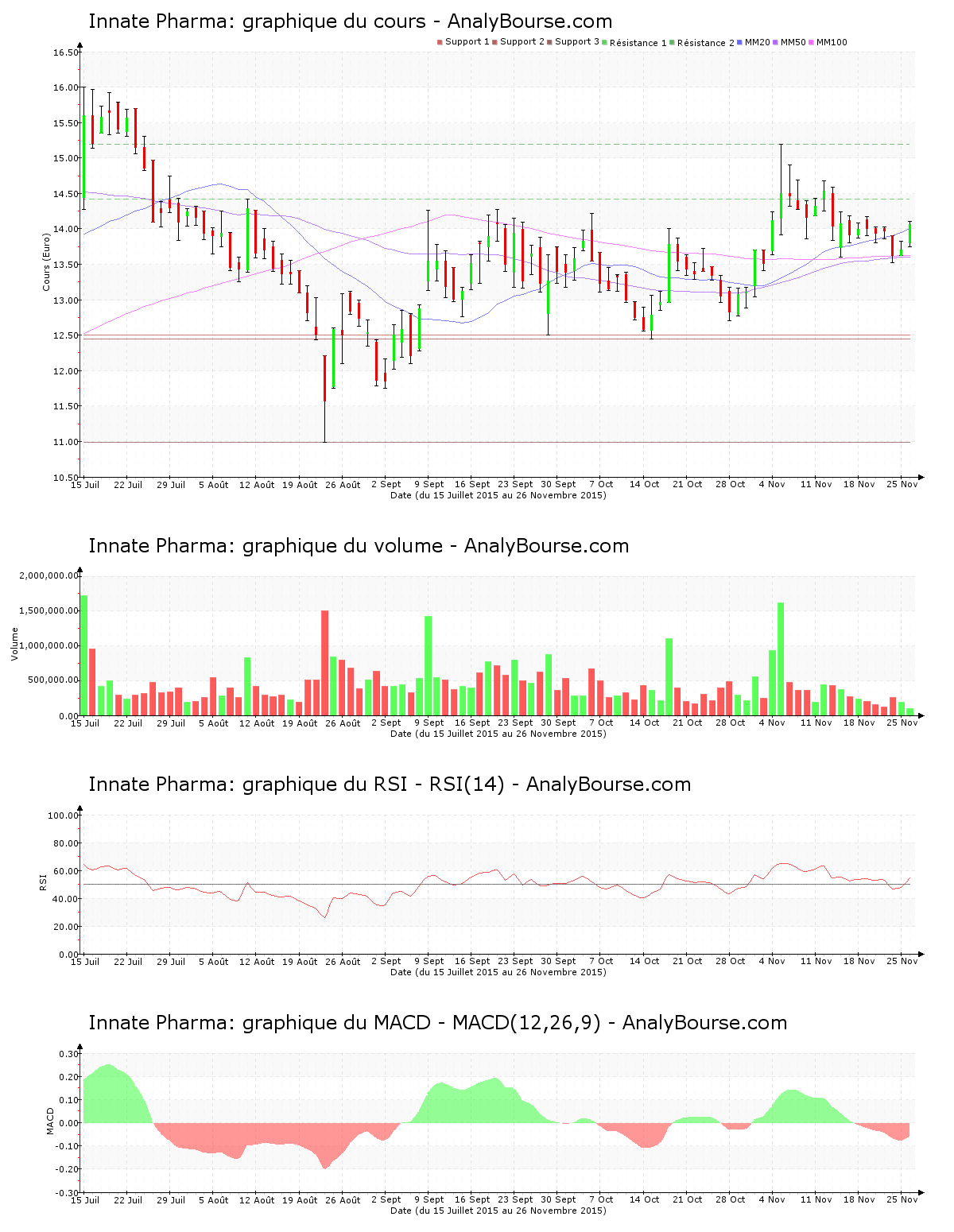Click the MACD chart date range caption

[x=498, y=1211]
